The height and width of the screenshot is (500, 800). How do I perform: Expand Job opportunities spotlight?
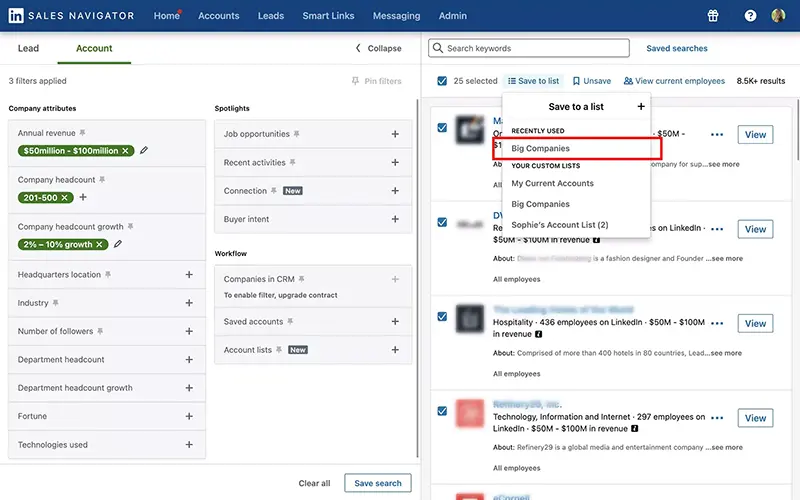[395, 134]
